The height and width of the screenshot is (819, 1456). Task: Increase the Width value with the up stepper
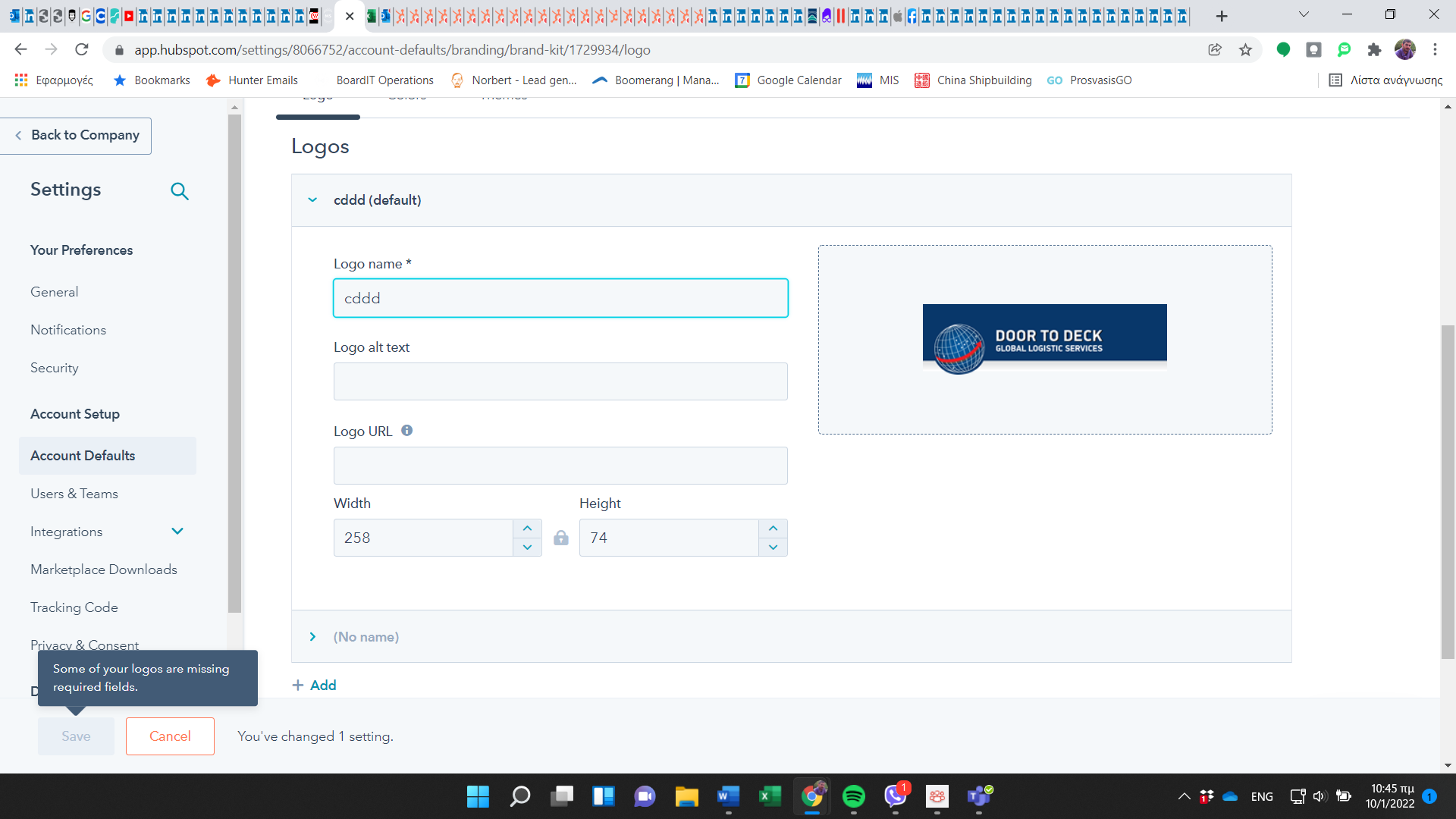[x=527, y=528]
